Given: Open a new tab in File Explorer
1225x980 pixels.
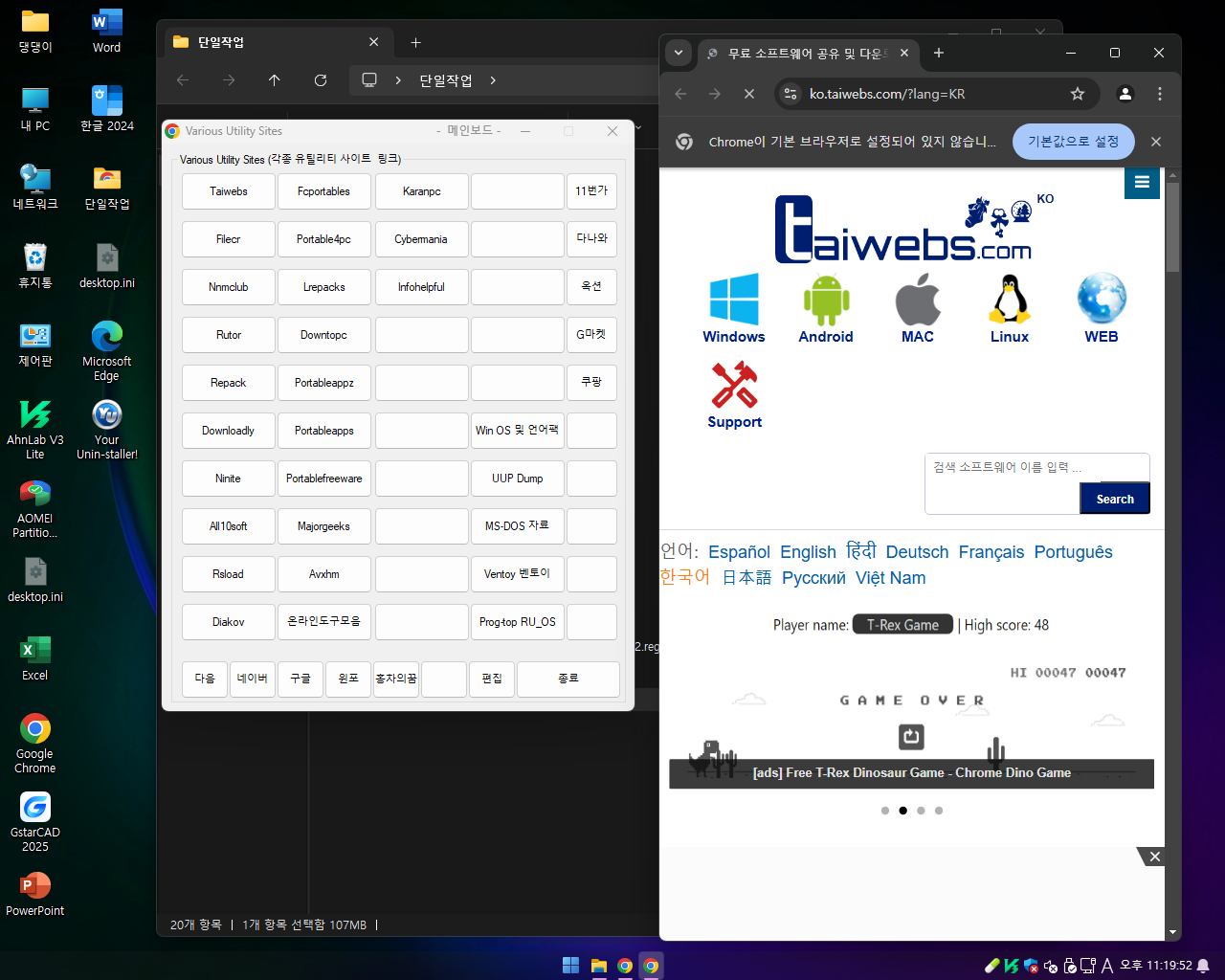Looking at the screenshot, I should pyautogui.click(x=415, y=42).
